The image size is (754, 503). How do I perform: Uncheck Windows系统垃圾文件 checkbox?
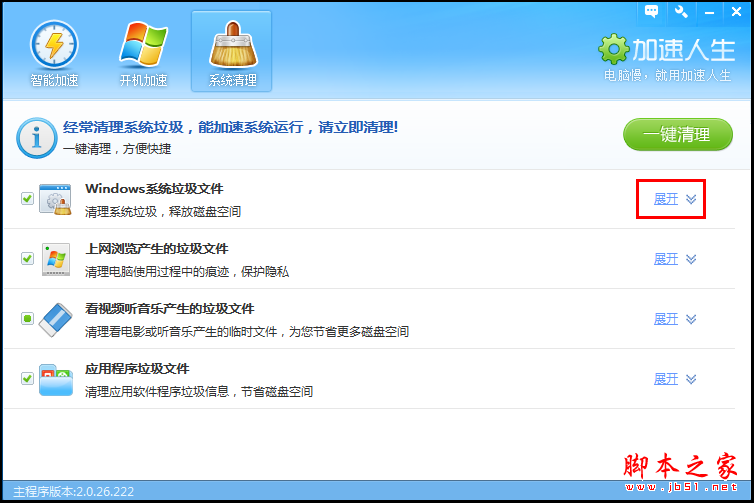point(27,198)
